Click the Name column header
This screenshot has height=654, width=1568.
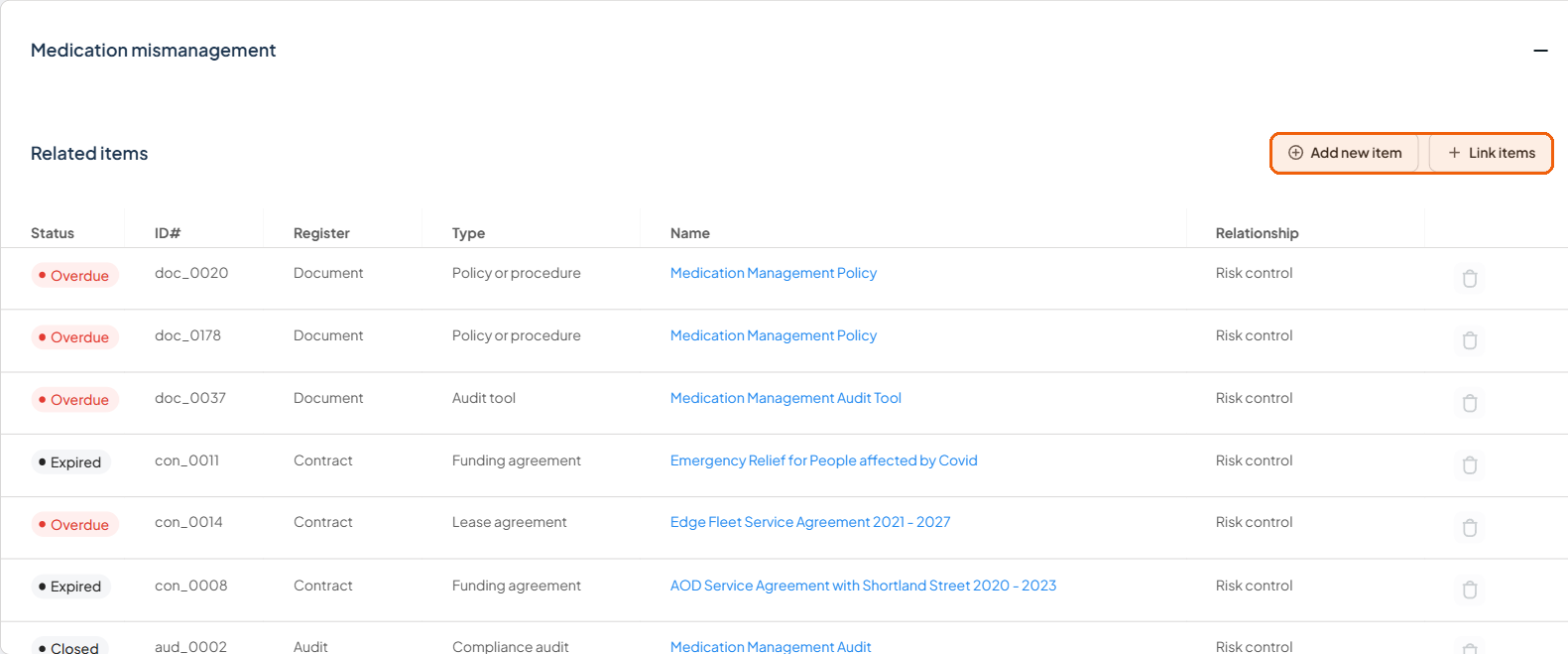[690, 233]
